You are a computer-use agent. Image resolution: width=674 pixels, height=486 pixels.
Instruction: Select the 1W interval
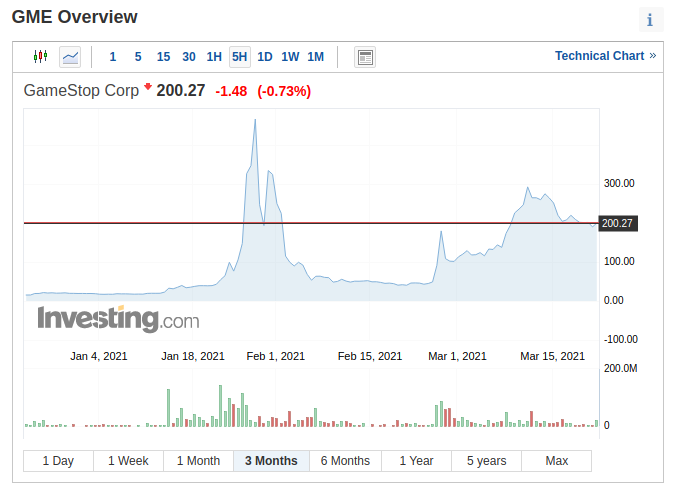click(x=290, y=57)
